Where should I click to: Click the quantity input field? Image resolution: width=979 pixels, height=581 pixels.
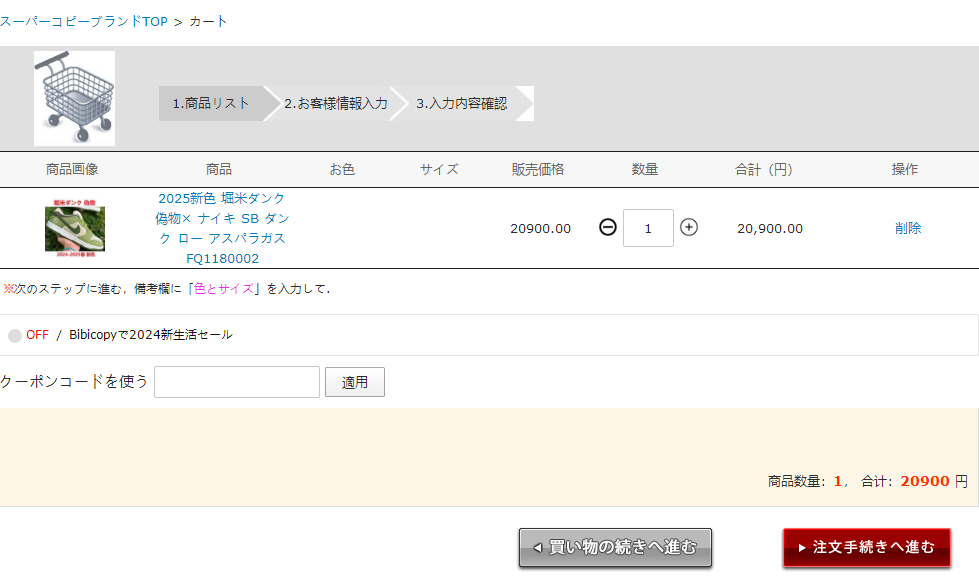coord(648,228)
